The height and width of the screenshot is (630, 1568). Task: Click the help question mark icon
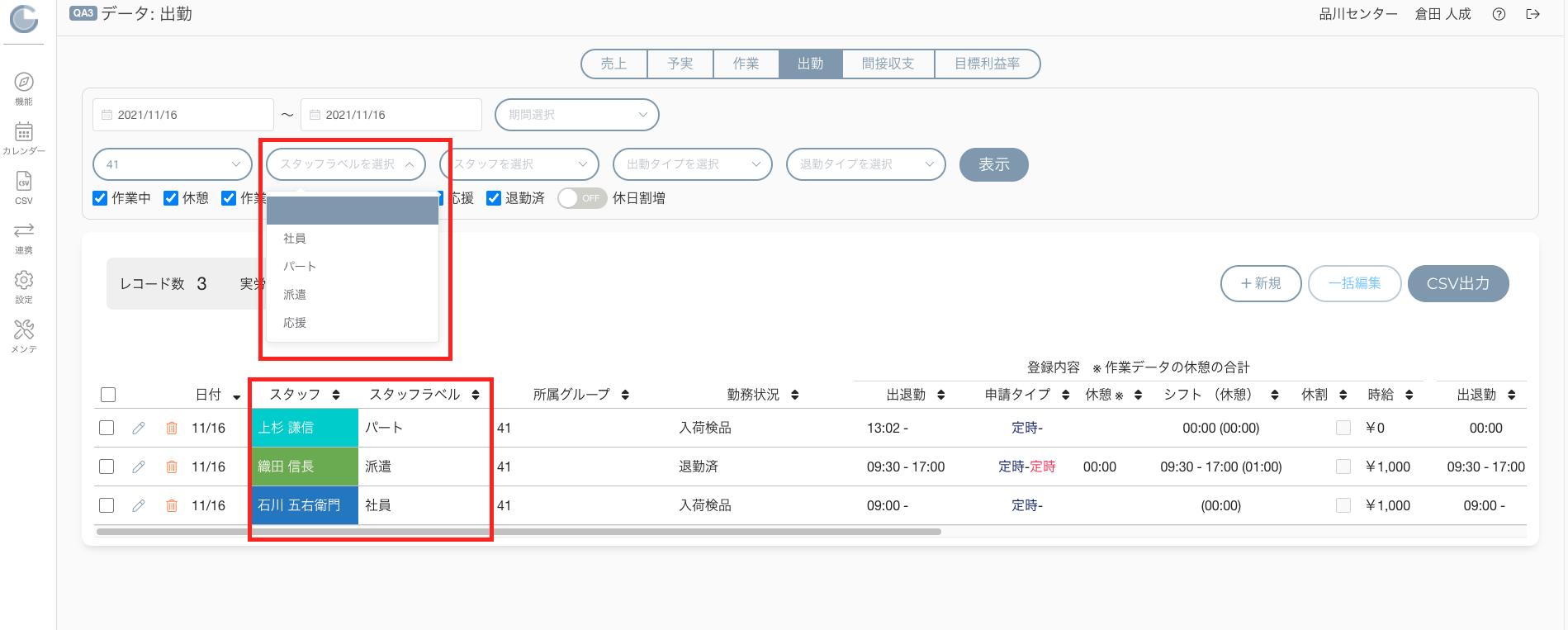pyautogui.click(x=1499, y=14)
